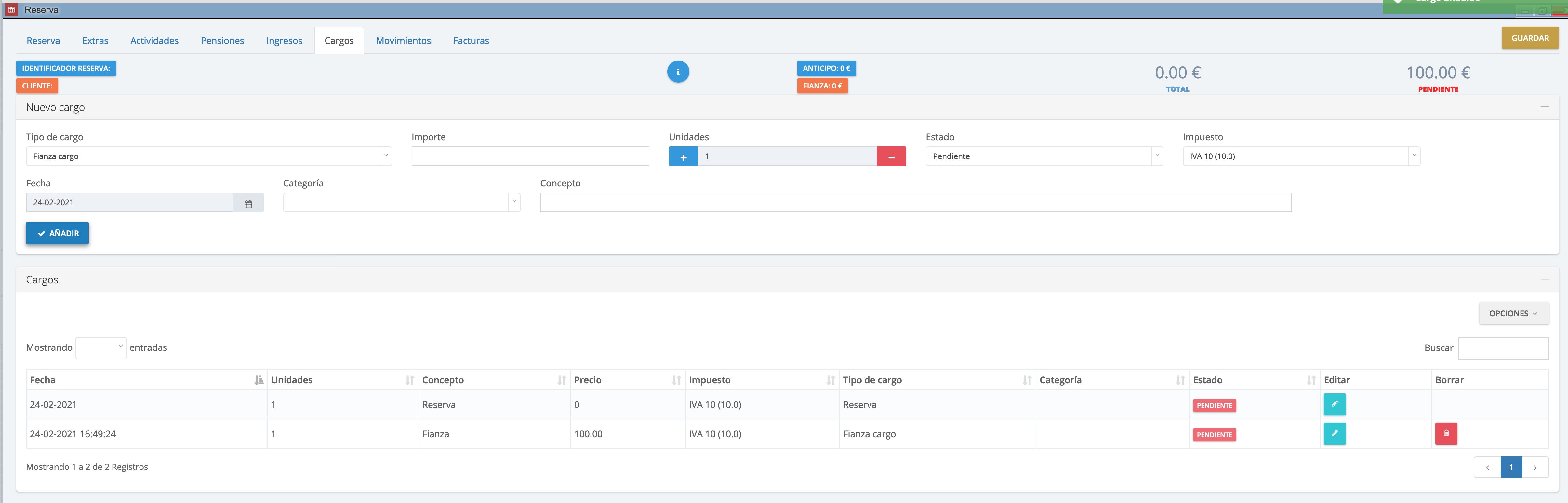Screen dimensions: 1568x503
Task: Focus the Importe input field
Action: [530, 156]
